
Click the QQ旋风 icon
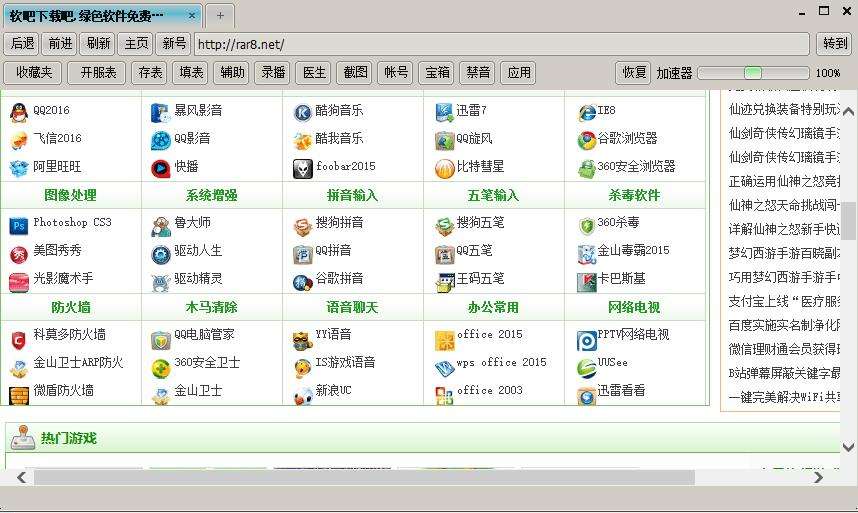pos(444,141)
